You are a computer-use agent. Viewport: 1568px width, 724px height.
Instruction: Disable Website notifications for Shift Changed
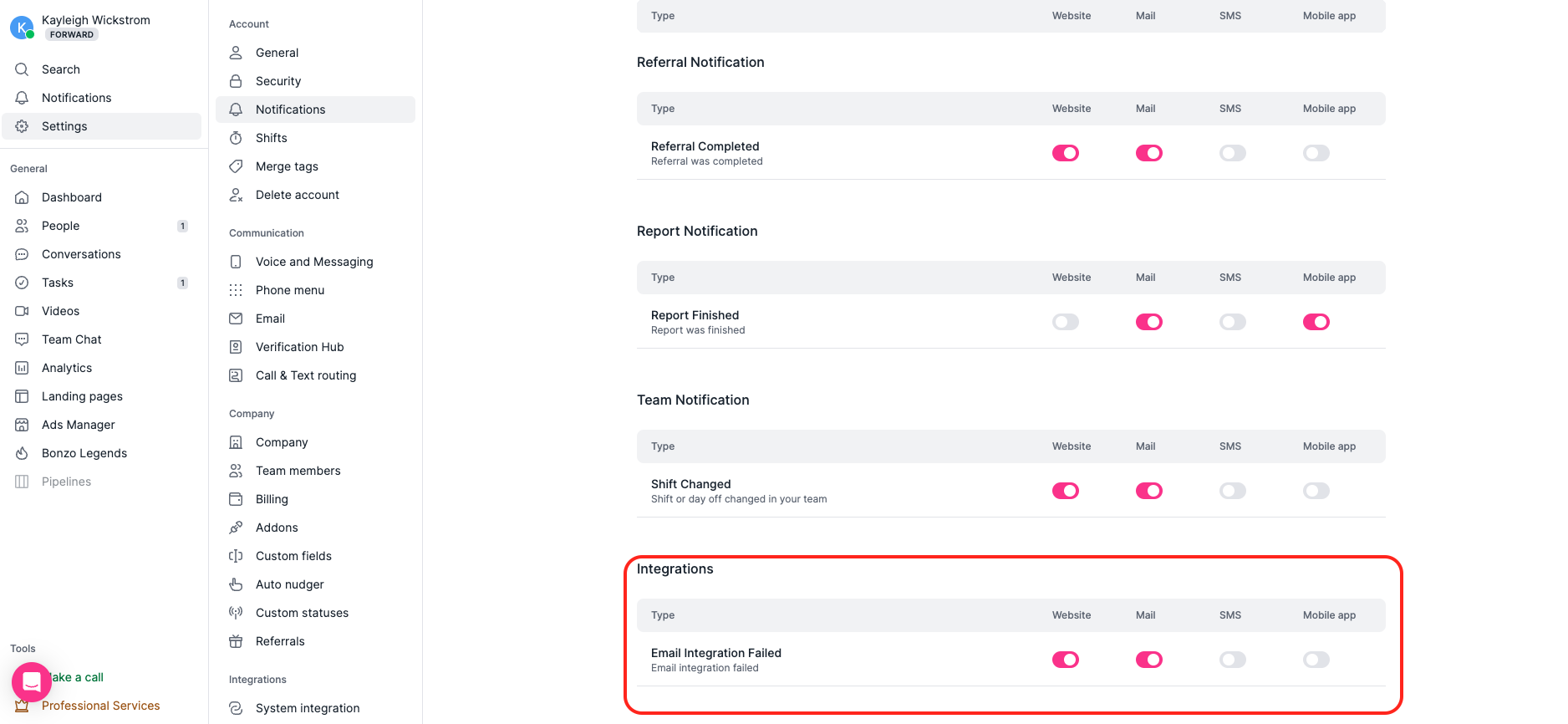pos(1065,491)
